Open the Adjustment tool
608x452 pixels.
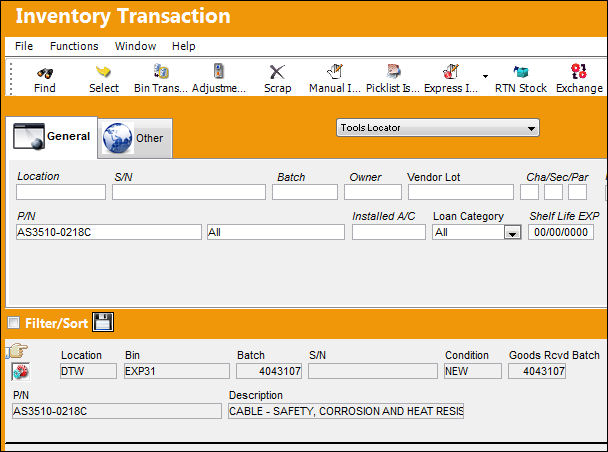(219, 79)
